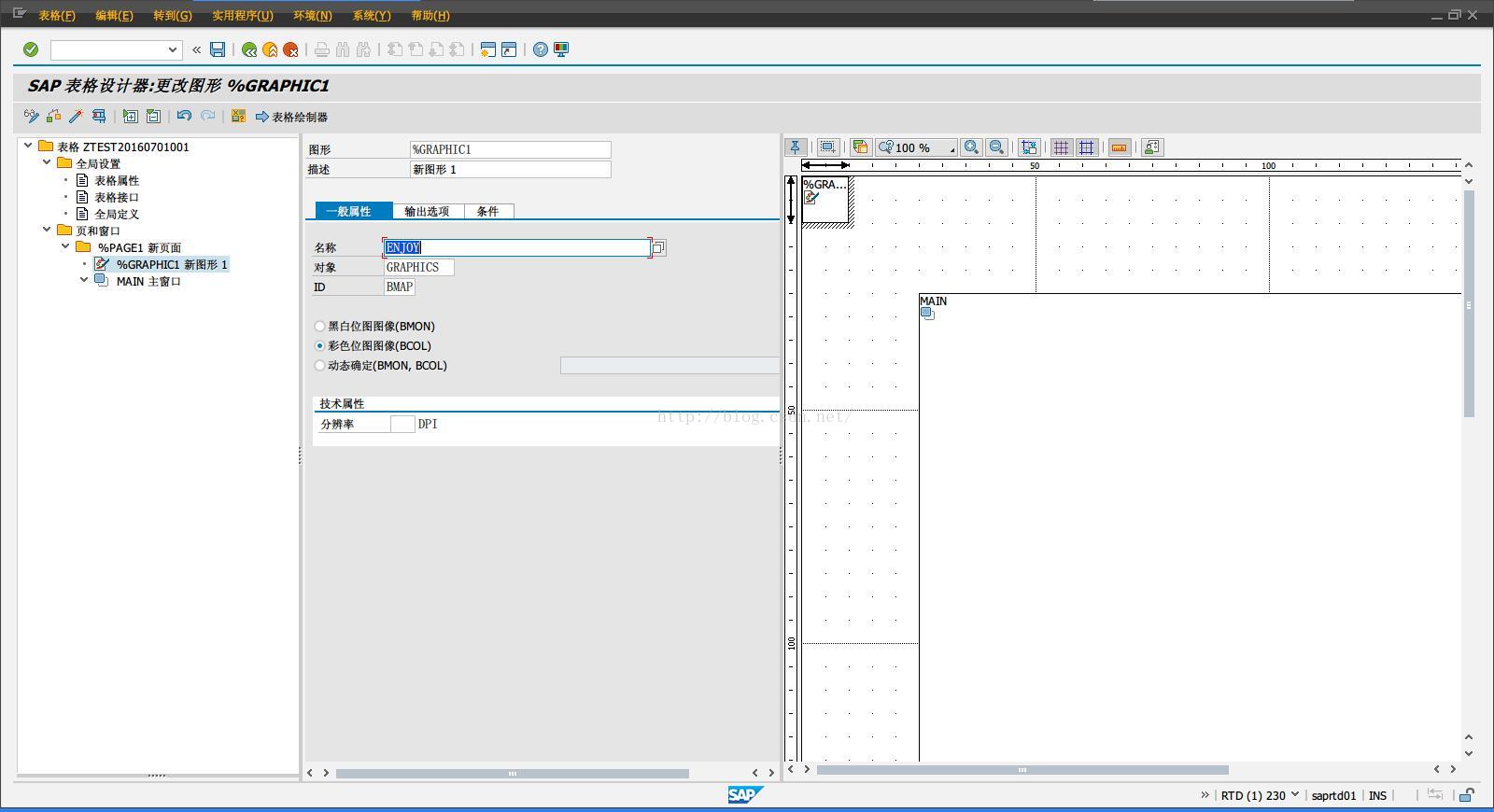Expand all tree nodes icon
This screenshot has width=1494, height=812.
pyautogui.click(x=131, y=117)
